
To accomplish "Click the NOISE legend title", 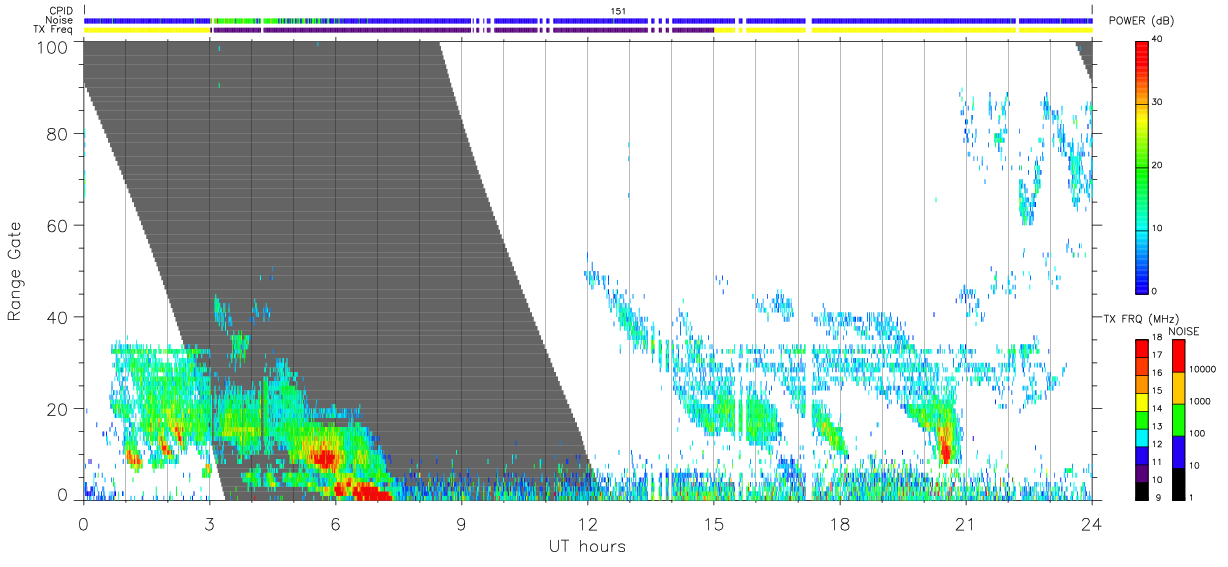I will pos(1183,331).
